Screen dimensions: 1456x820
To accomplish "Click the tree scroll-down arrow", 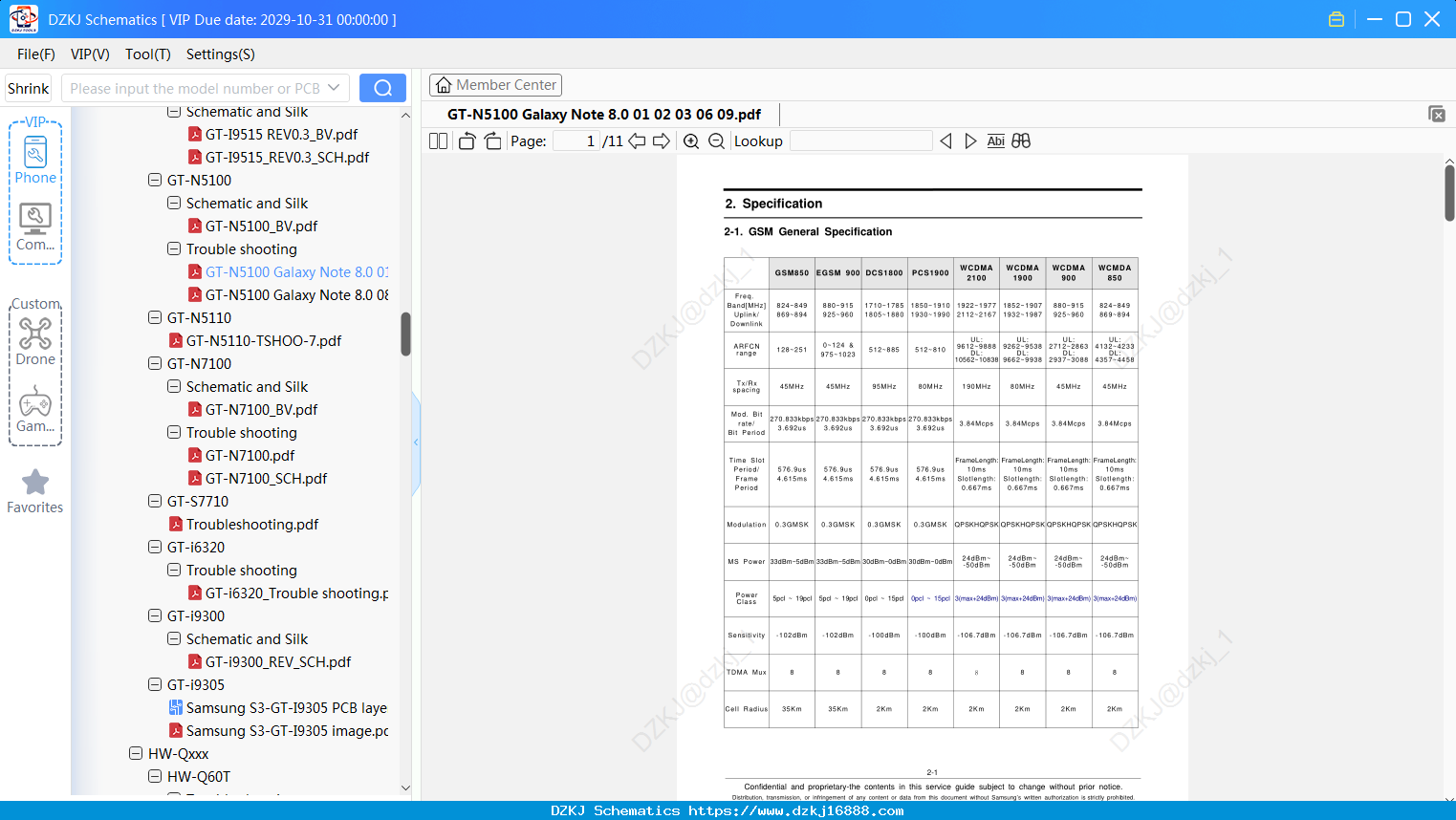I will point(405,788).
